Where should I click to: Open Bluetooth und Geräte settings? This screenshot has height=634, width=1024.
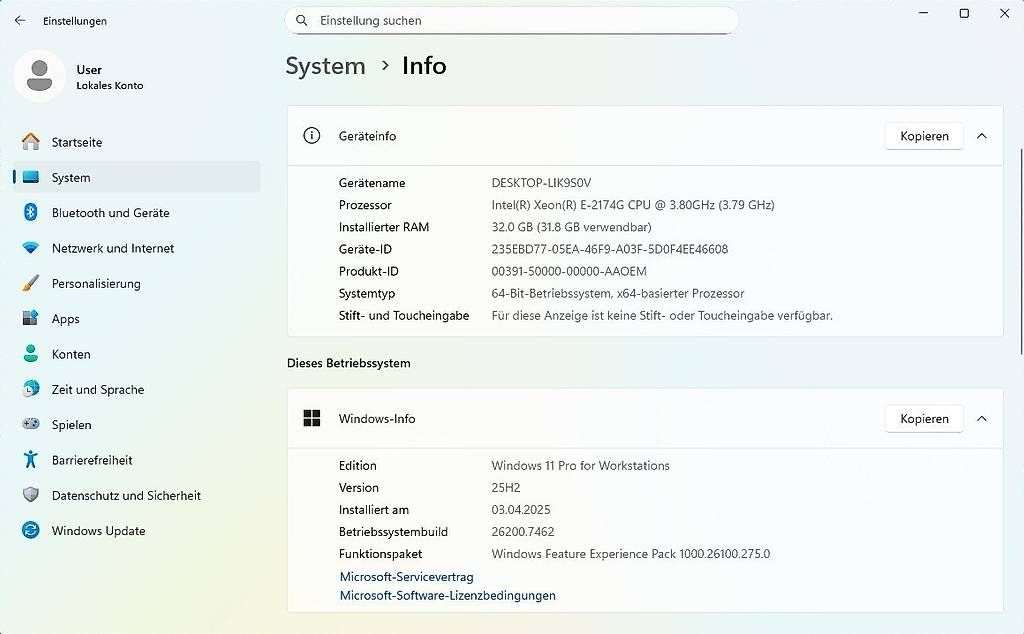pyautogui.click(x=110, y=212)
